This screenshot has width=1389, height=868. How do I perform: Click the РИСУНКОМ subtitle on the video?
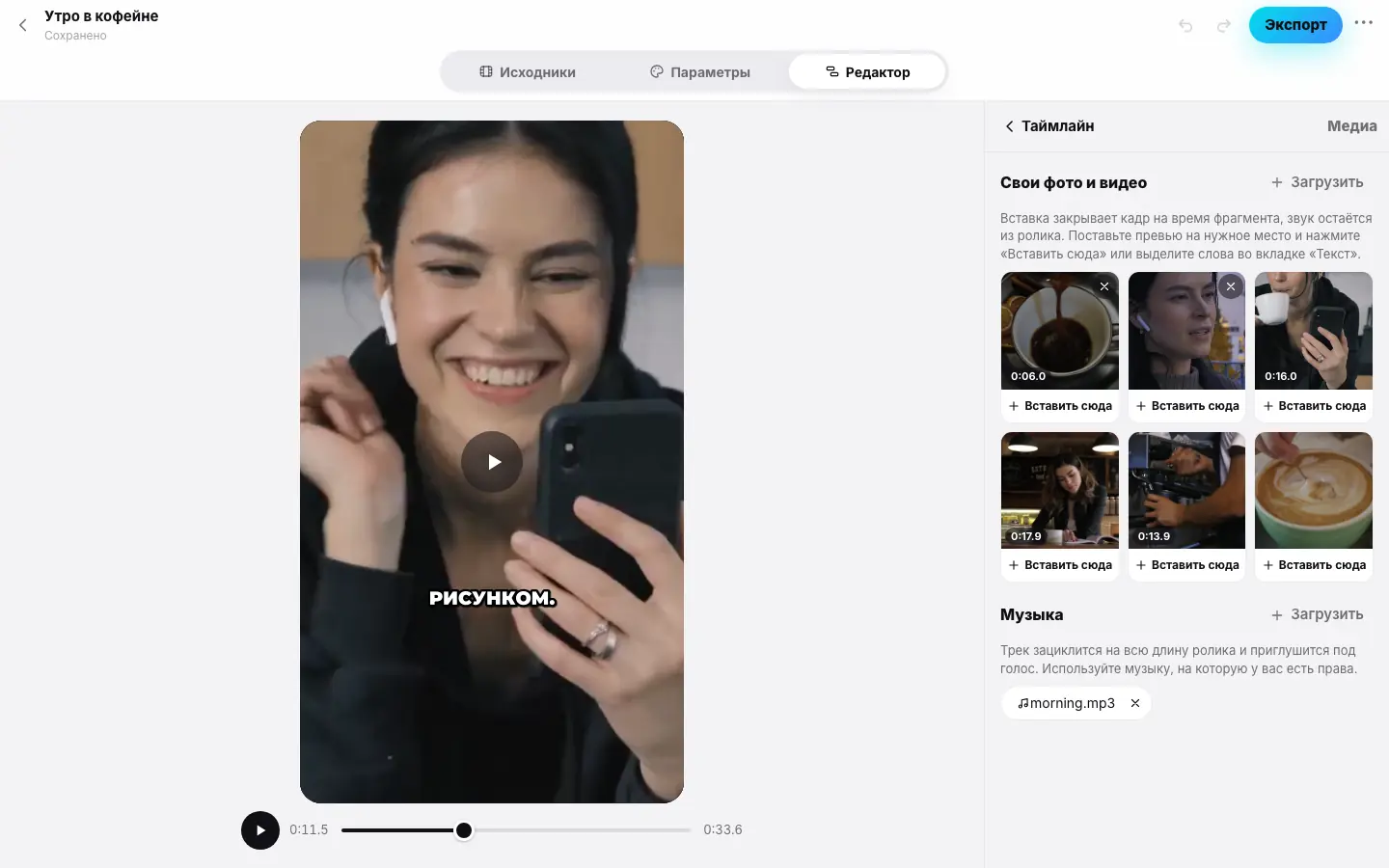pyautogui.click(x=492, y=598)
